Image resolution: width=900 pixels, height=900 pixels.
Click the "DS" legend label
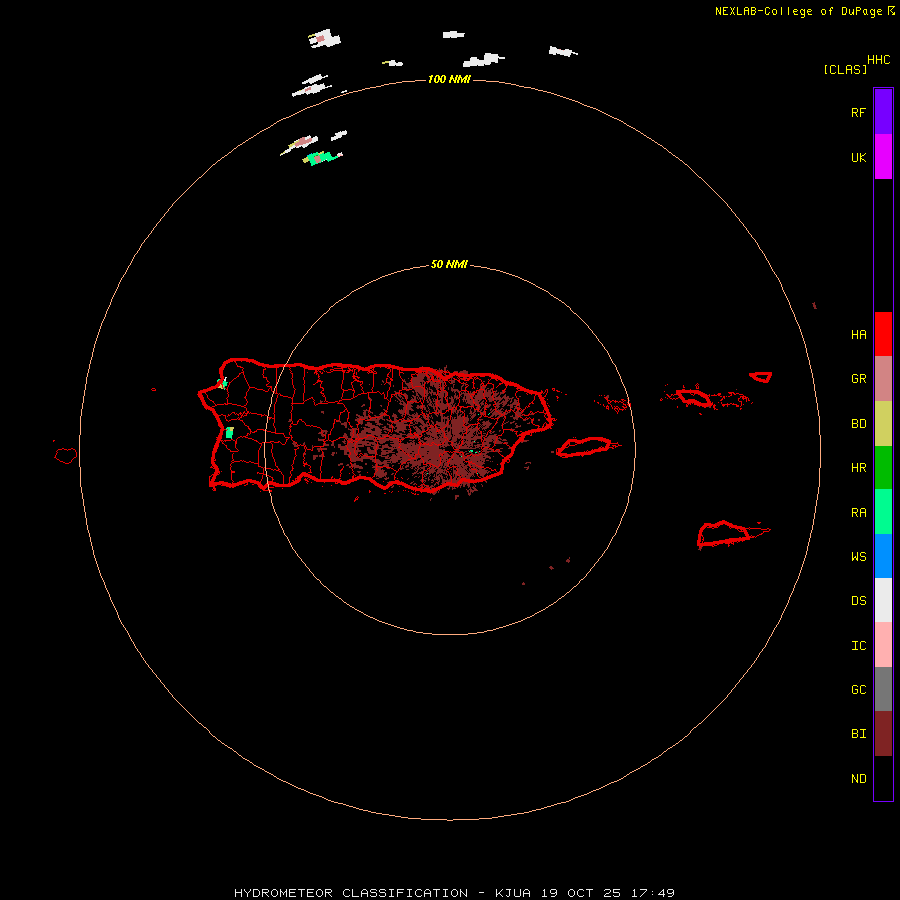coord(858,601)
